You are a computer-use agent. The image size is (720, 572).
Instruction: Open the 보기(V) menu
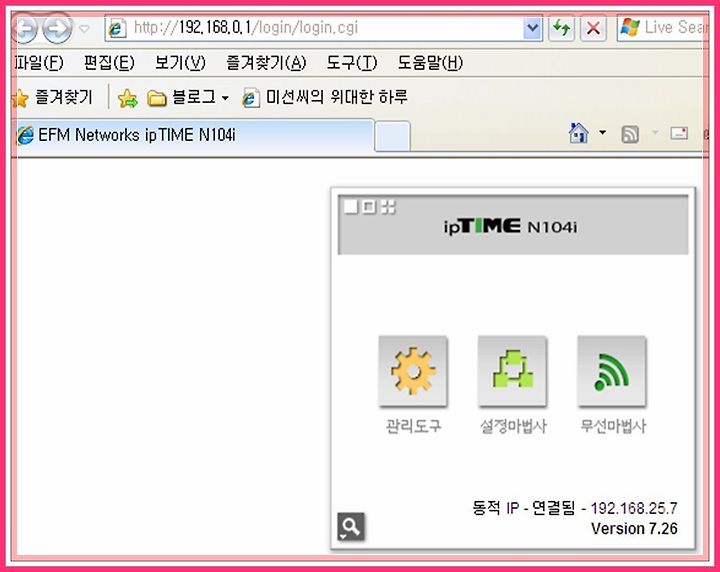180,63
